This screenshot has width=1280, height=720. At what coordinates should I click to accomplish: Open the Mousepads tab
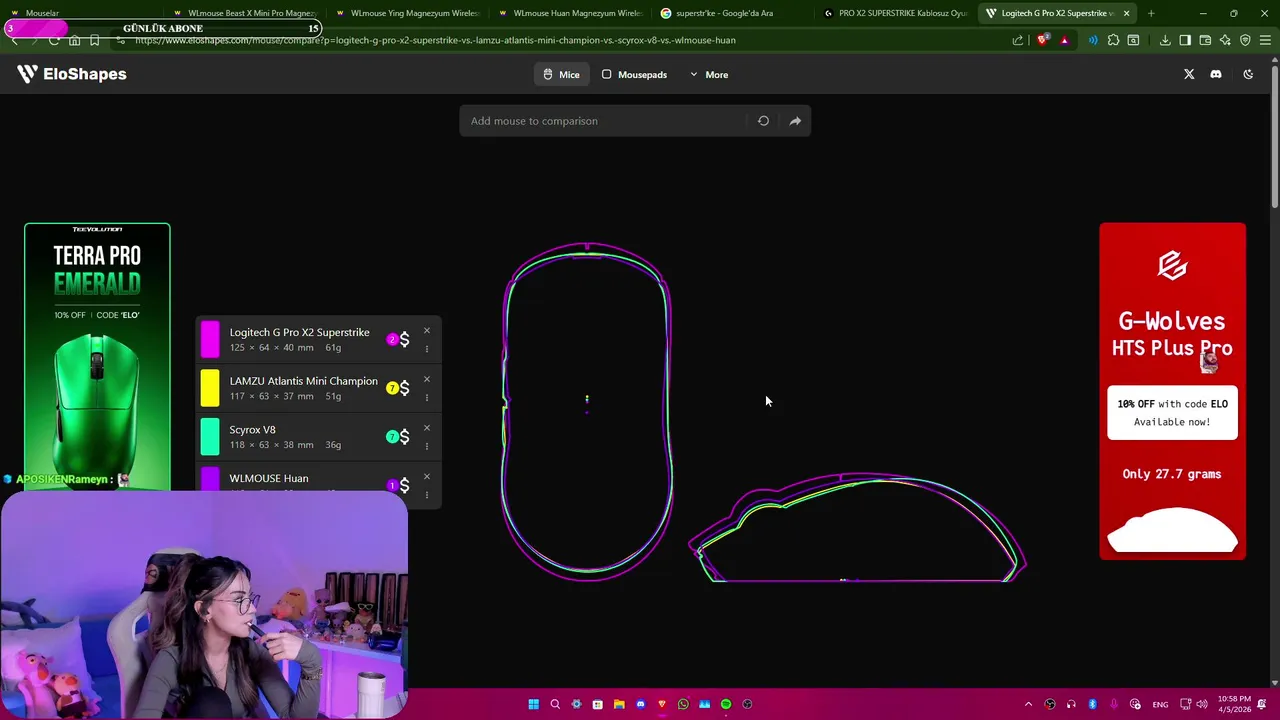click(634, 75)
